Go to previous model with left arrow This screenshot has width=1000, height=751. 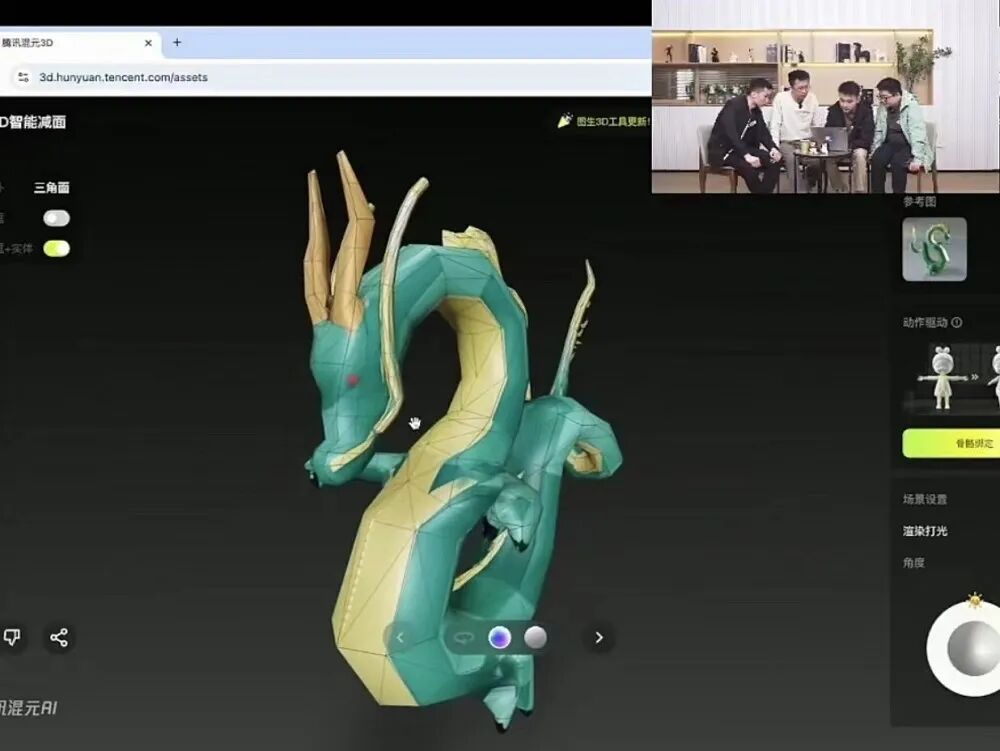[400, 638]
